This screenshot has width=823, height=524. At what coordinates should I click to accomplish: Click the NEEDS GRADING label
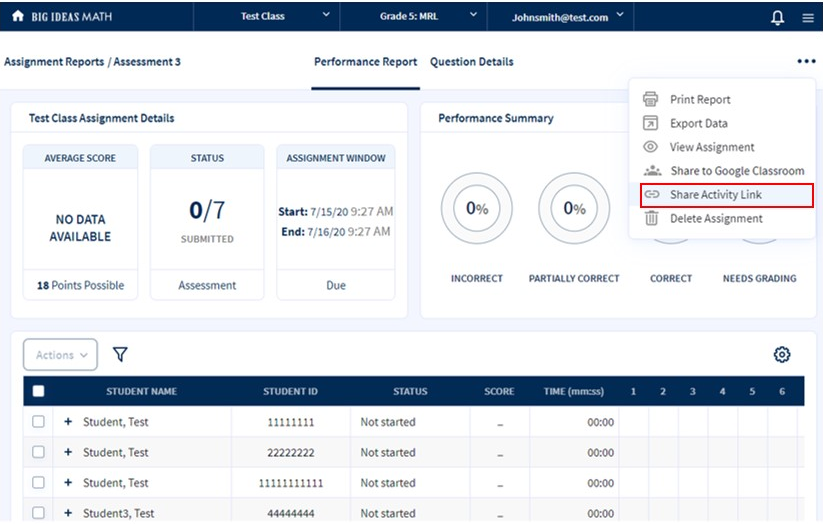[759, 279]
